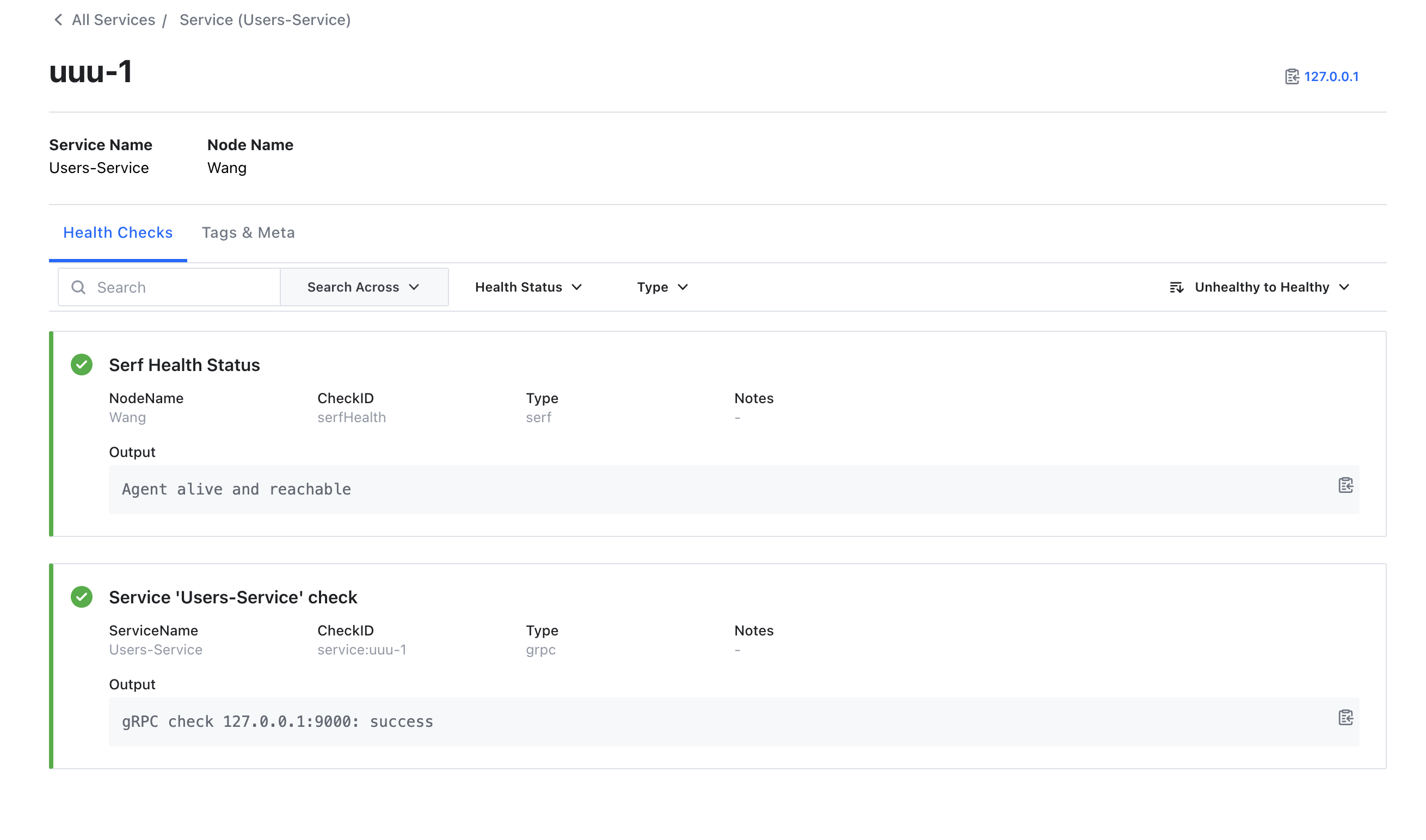Open the Health Status filter
This screenshot has height=840, width=1426.
[x=528, y=288]
